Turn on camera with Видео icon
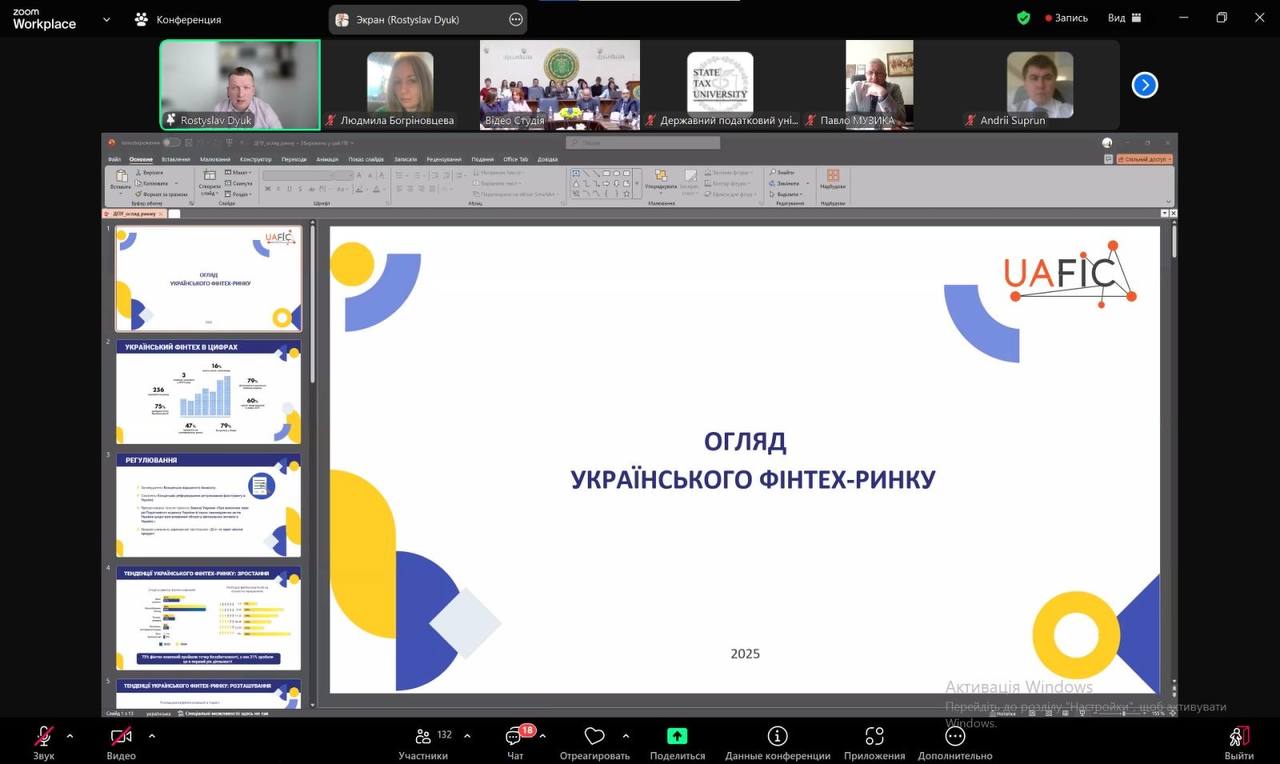Image resolution: width=1280 pixels, height=764 pixels. (121, 737)
